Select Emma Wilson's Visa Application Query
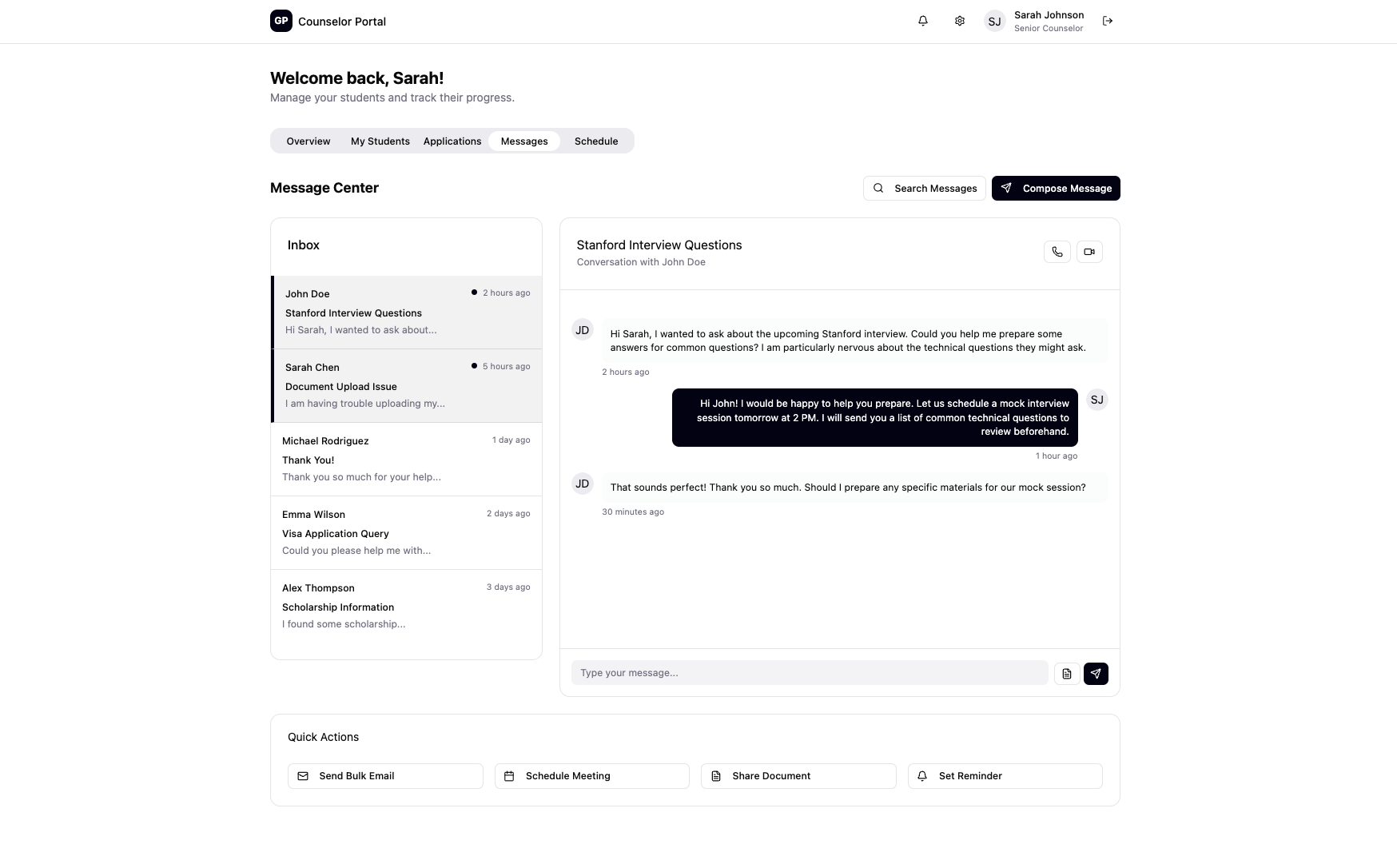This screenshot has width=1397, height=868. 407,533
